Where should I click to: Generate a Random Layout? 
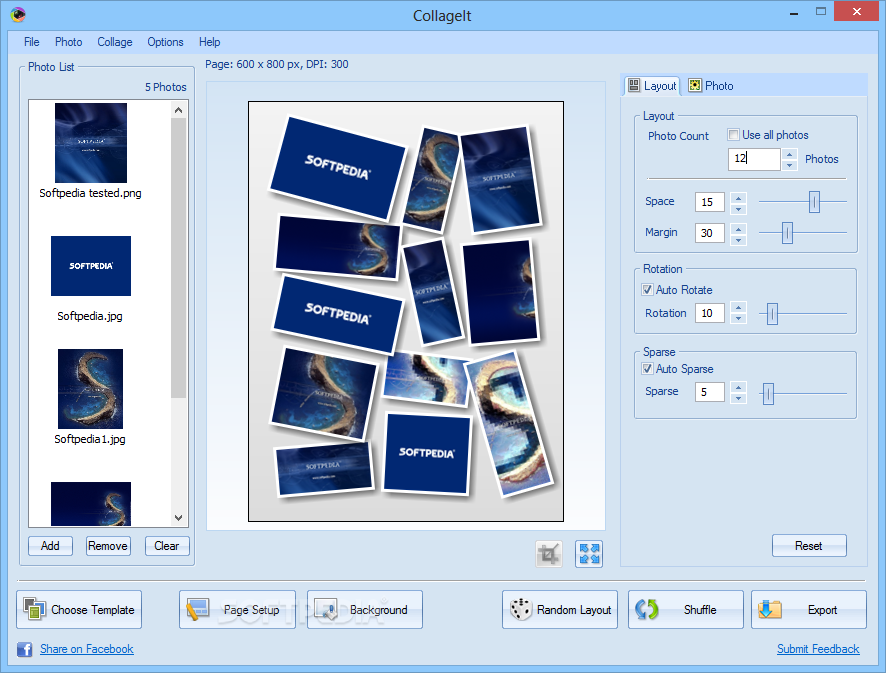[560, 610]
